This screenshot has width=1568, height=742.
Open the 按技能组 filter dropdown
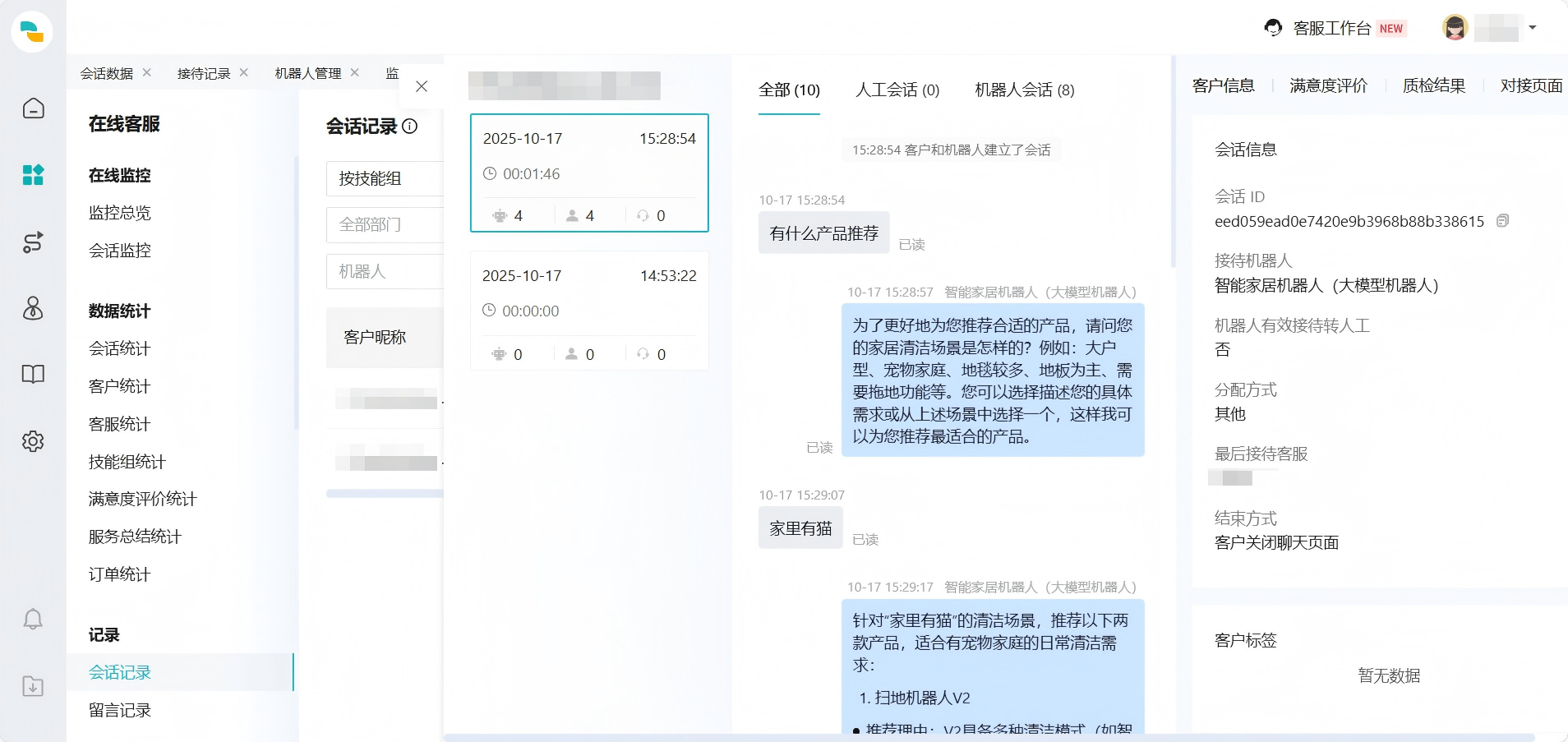pos(384,178)
